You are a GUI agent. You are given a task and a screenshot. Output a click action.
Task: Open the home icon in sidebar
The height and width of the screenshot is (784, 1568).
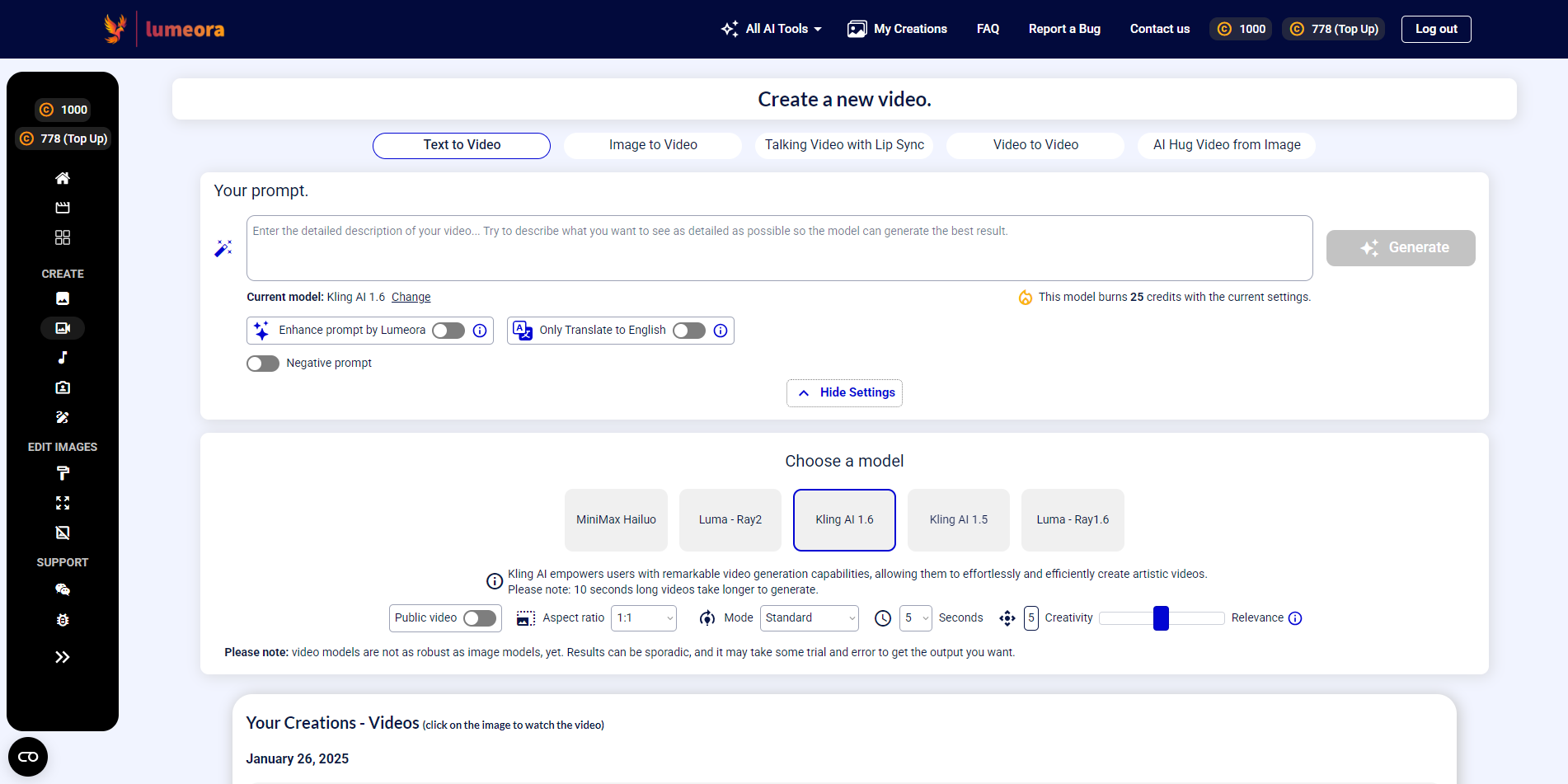[x=63, y=178]
